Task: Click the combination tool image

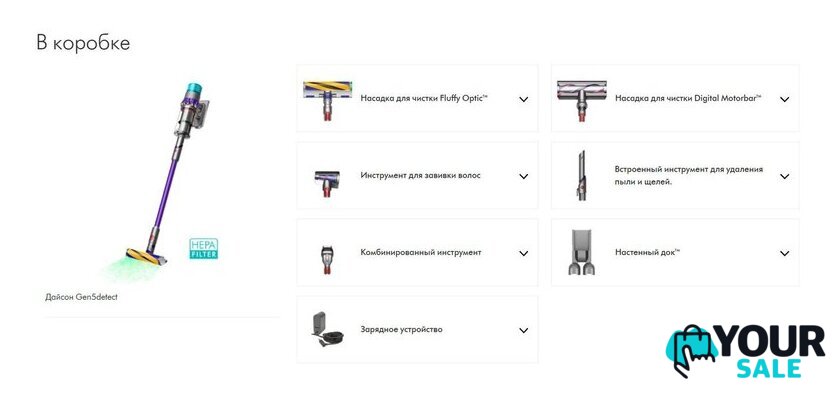Action: point(327,259)
